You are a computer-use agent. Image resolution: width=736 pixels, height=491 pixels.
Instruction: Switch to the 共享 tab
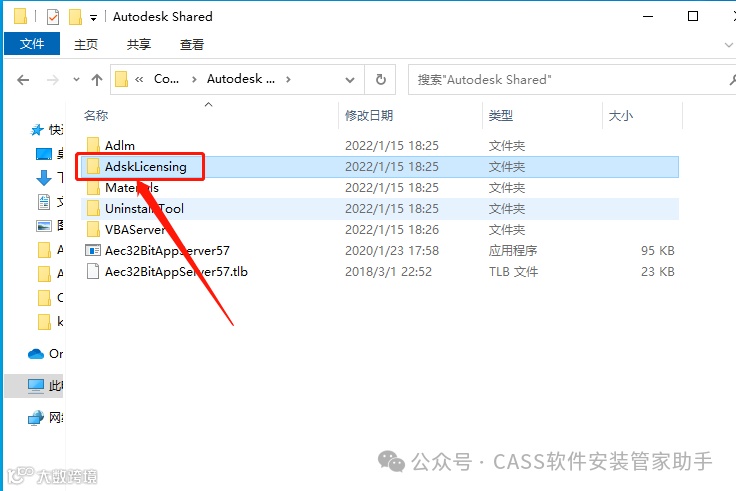(x=139, y=45)
